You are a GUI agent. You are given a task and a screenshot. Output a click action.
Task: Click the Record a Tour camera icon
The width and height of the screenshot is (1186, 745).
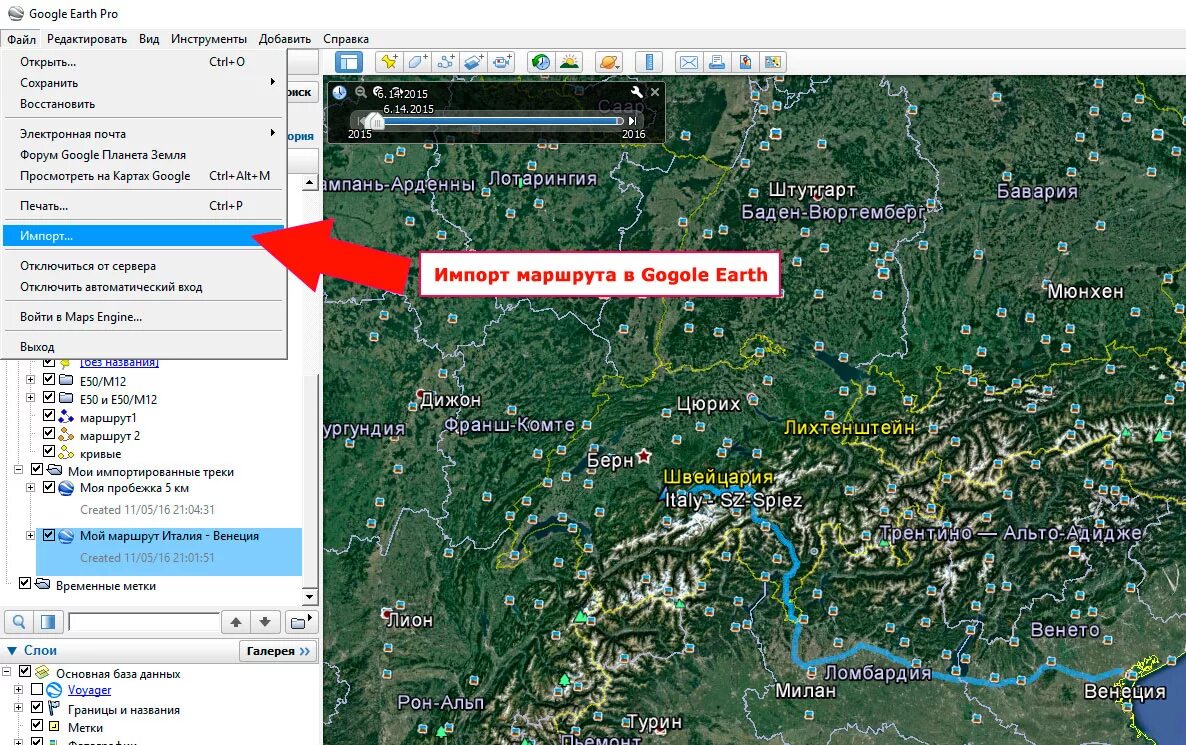tap(501, 62)
